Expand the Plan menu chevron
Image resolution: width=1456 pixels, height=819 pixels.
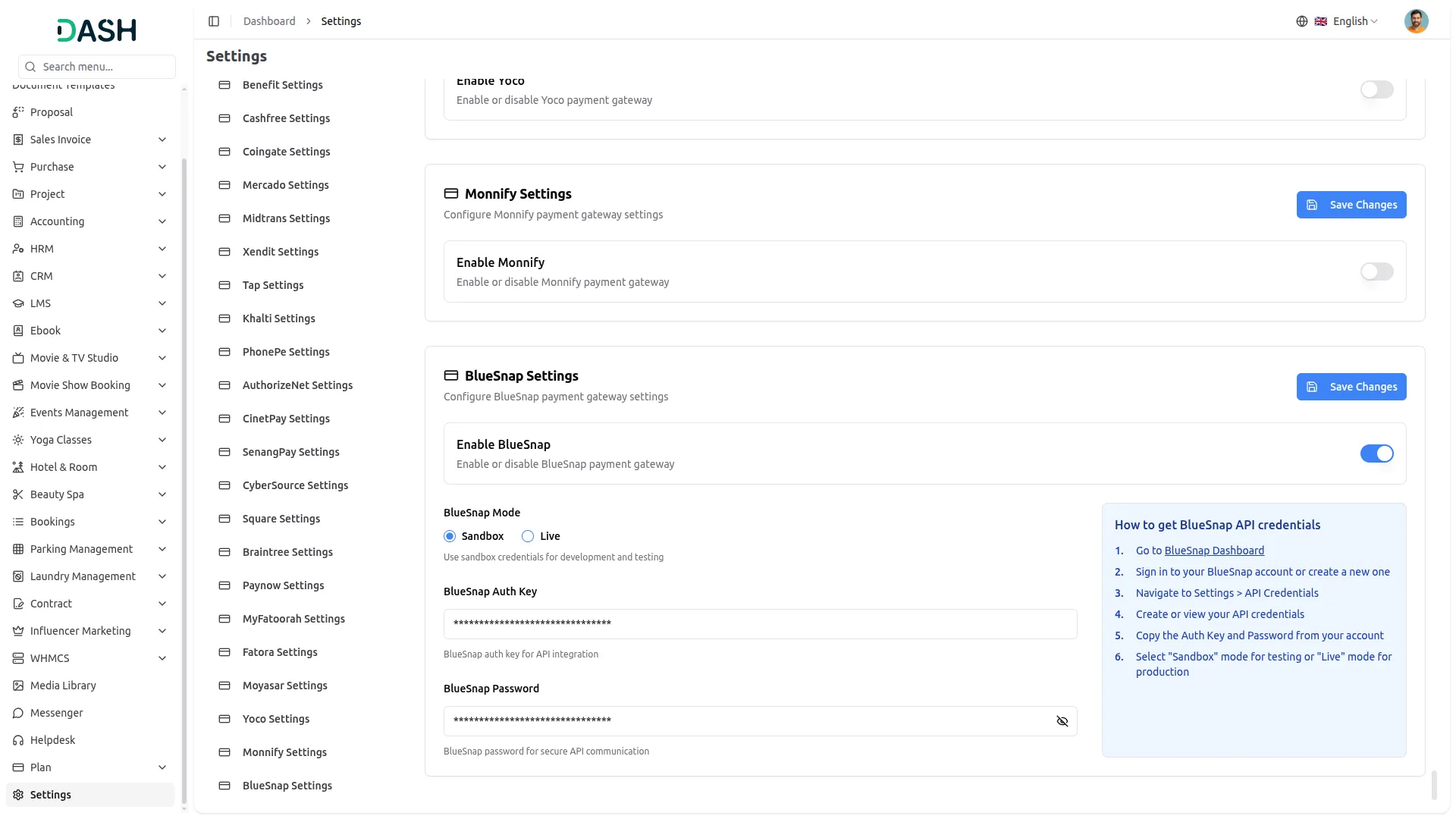tap(162, 767)
